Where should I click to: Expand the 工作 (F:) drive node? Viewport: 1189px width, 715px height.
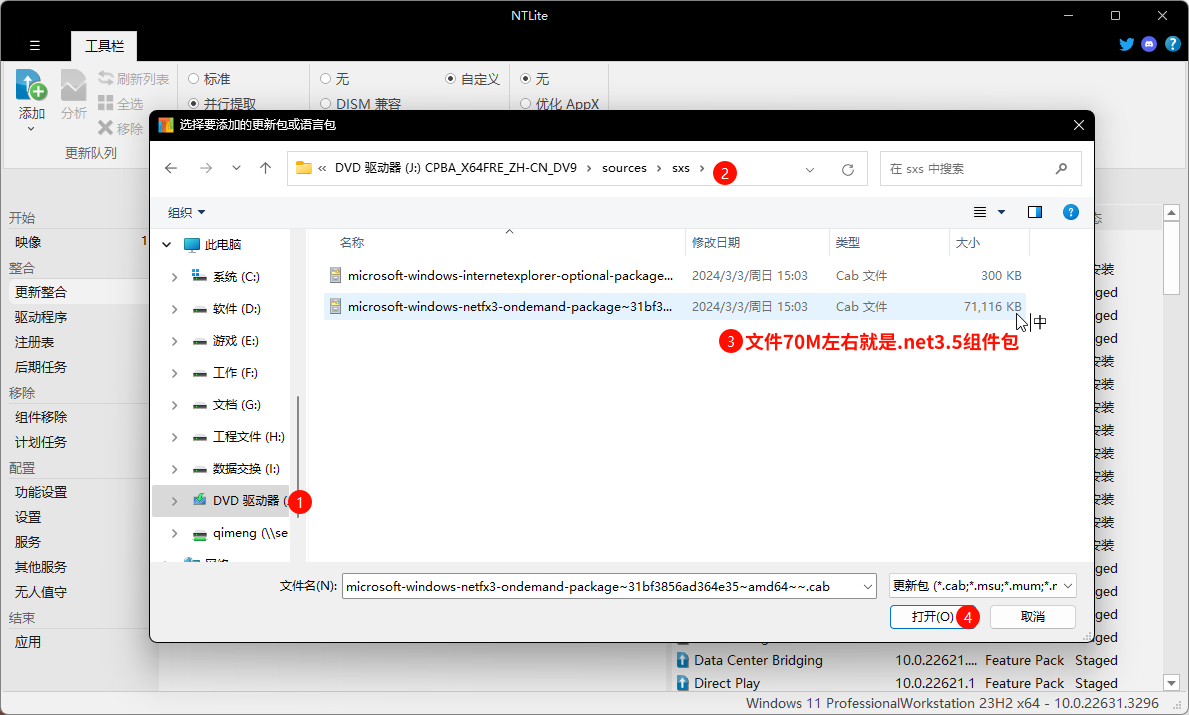tap(174, 373)
